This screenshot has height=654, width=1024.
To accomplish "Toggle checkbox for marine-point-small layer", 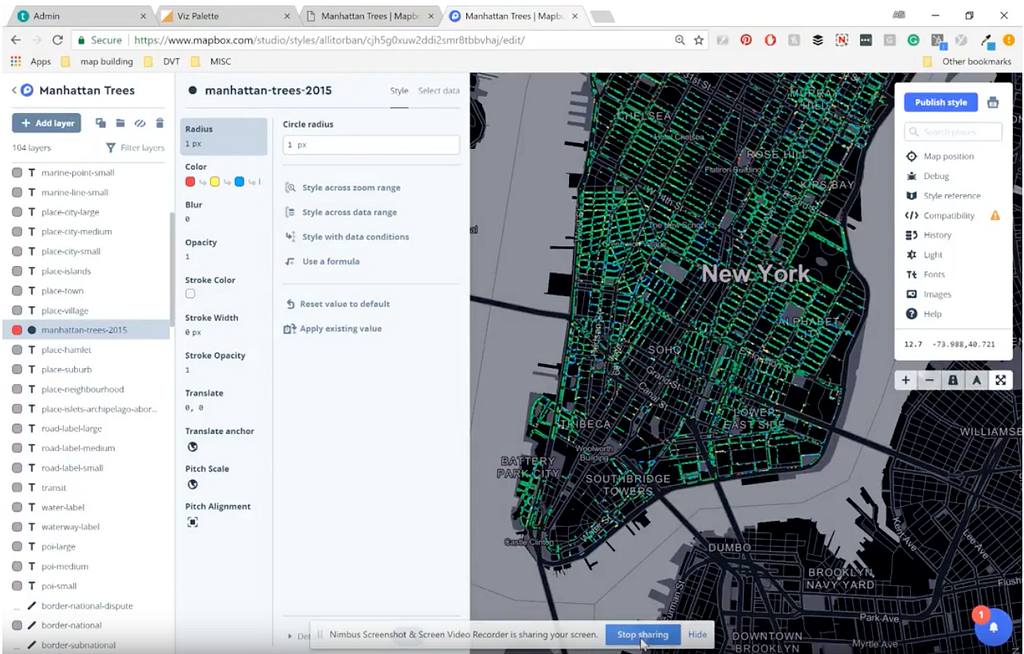I will tap(17, 172).
